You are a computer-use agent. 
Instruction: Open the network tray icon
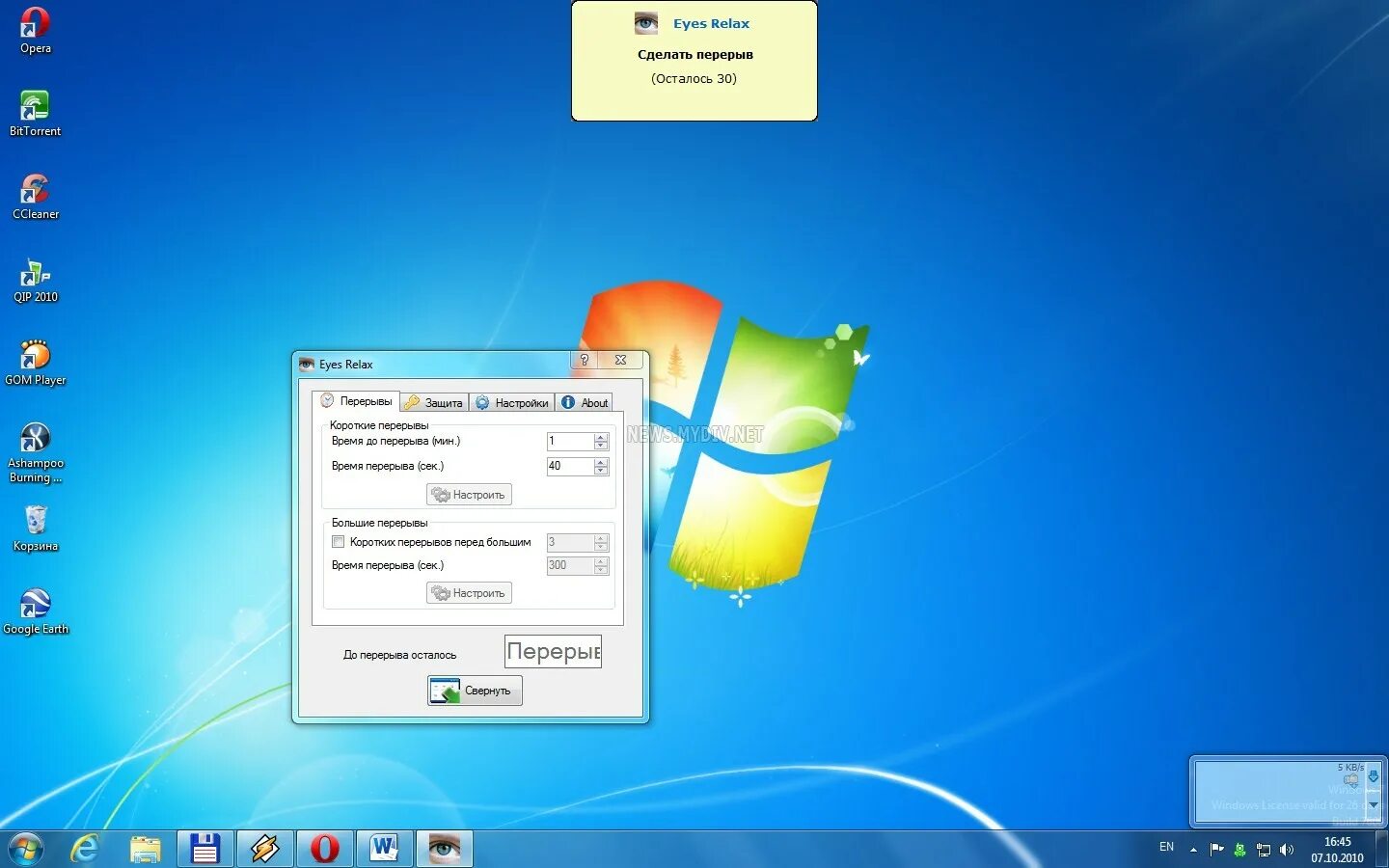pyautogui.click(x=1263, y=850)
